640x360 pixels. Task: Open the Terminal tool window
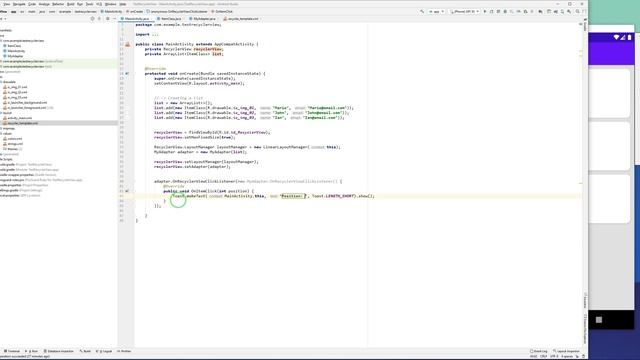coord(12,351)
